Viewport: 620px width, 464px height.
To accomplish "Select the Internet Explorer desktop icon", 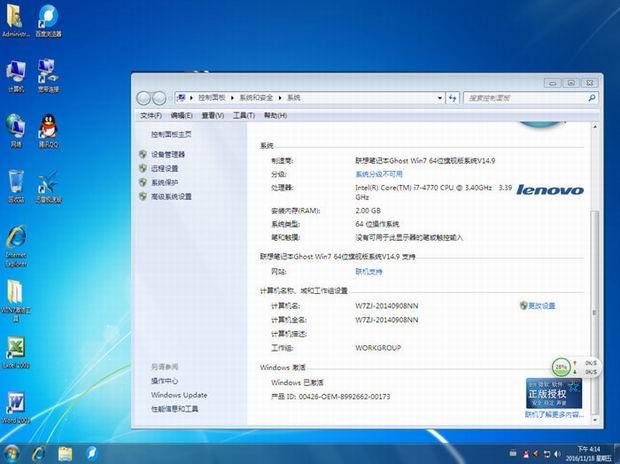I will [x=16, y=240].
